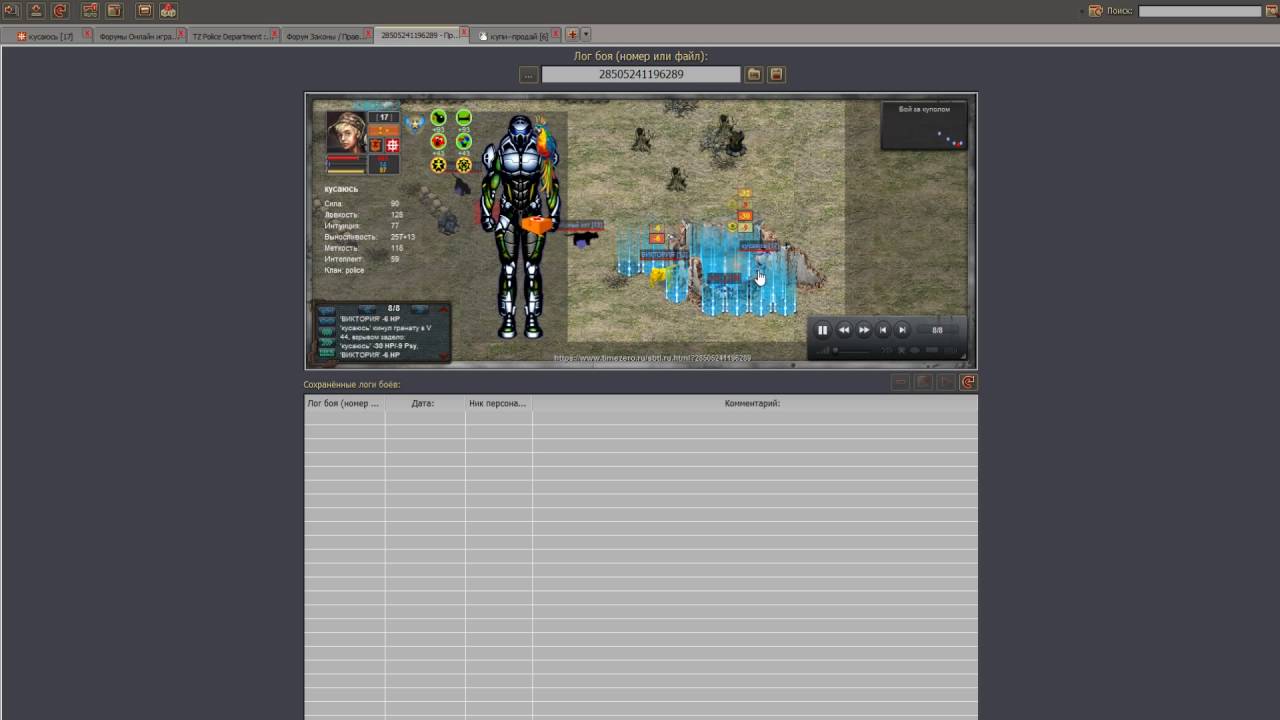Click the yellow radiation skill icon

(x=438, y=165)
